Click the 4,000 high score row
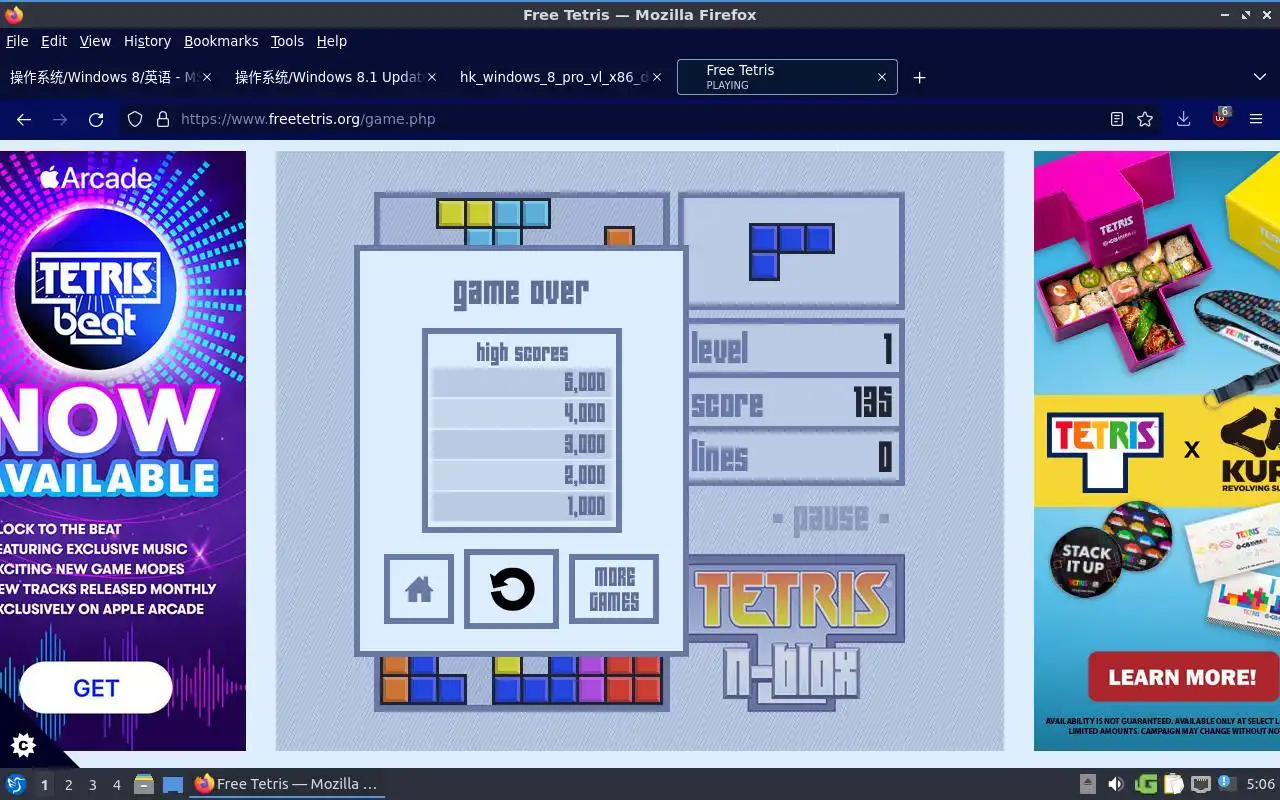 point(521,413)
